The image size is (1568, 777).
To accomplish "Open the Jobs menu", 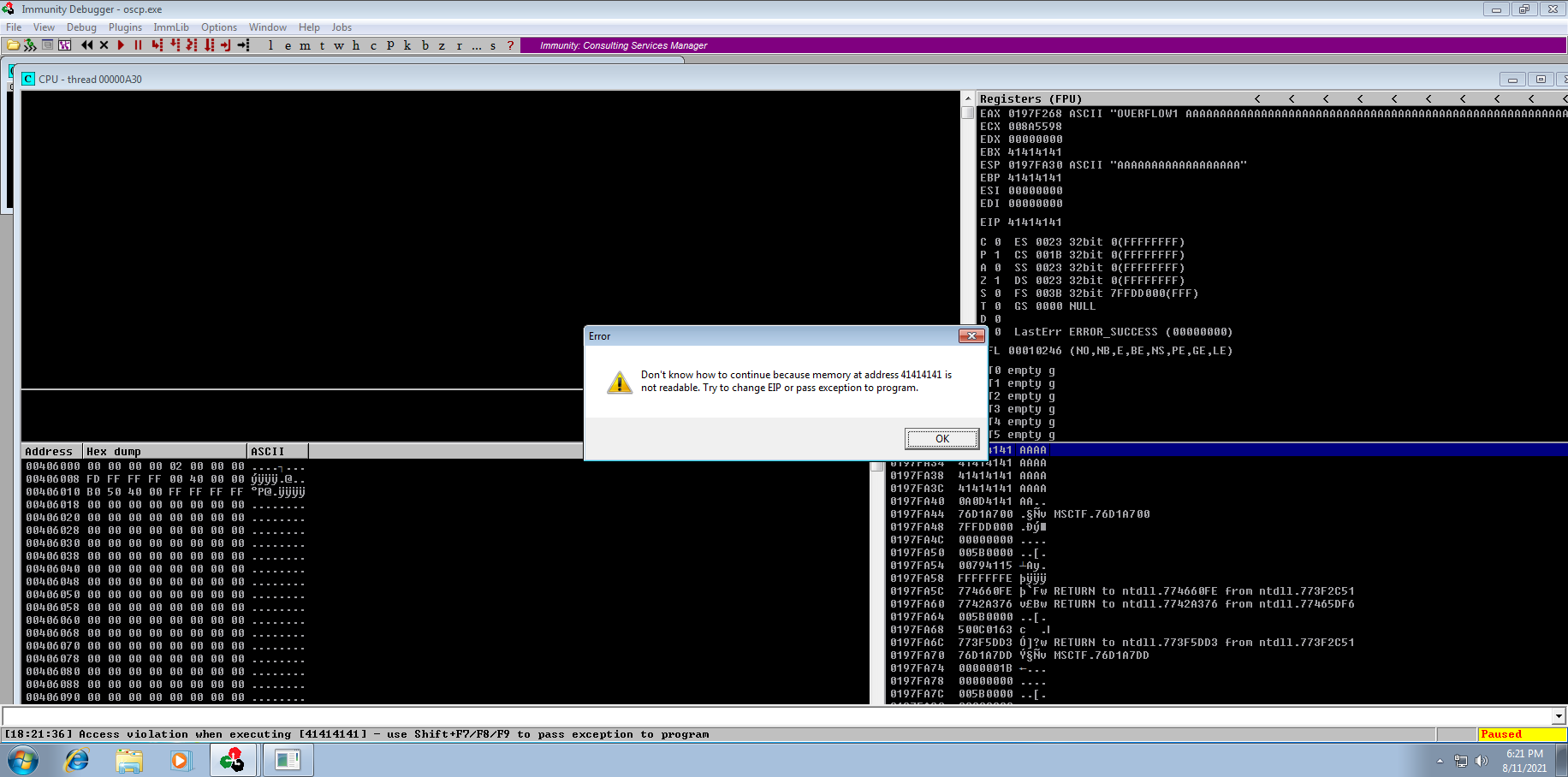I will [x=342, y=27].
